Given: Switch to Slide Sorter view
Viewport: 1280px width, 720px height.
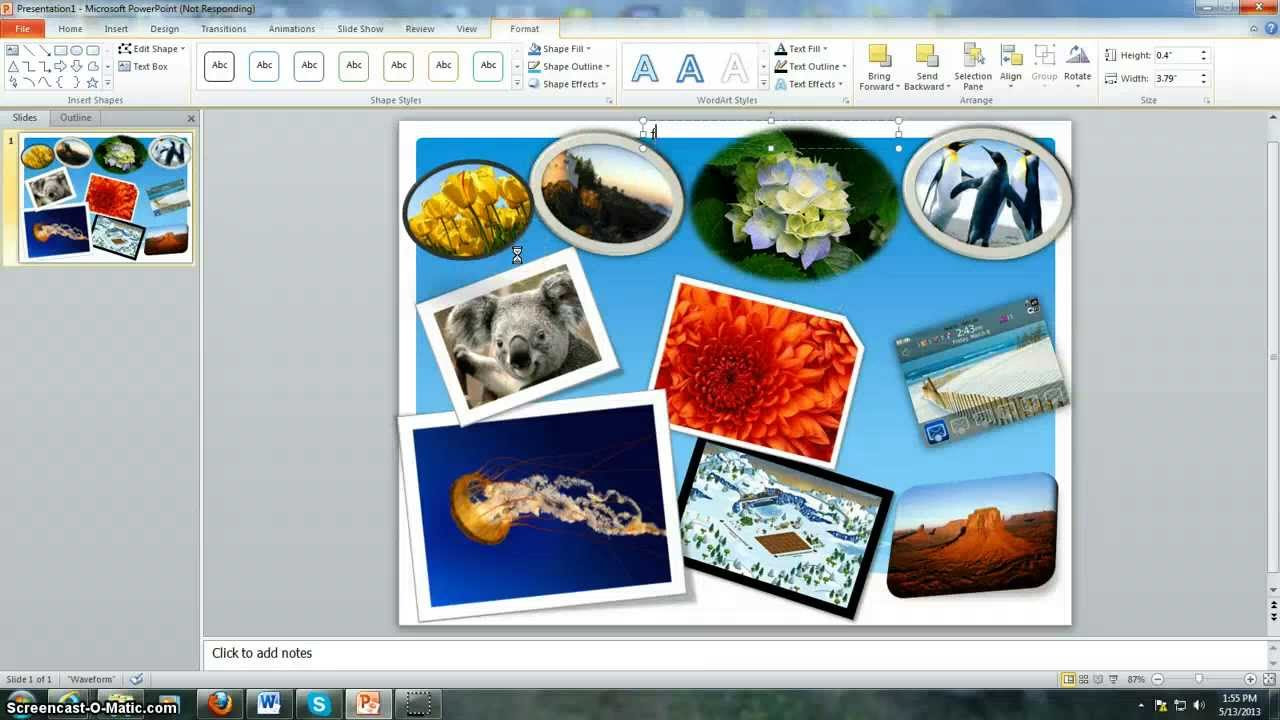Looking at the screenshot, I should tap(1083, 680).
